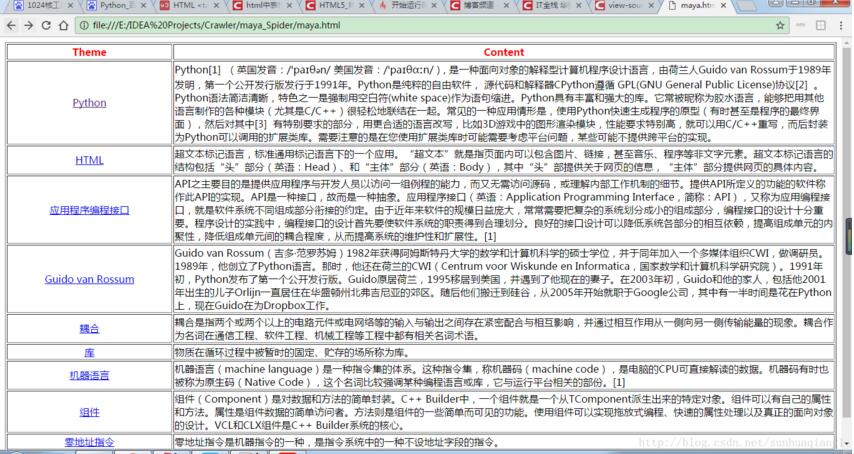Click the Content column header
The image size is (854, 454).
(x=504, y=52)
